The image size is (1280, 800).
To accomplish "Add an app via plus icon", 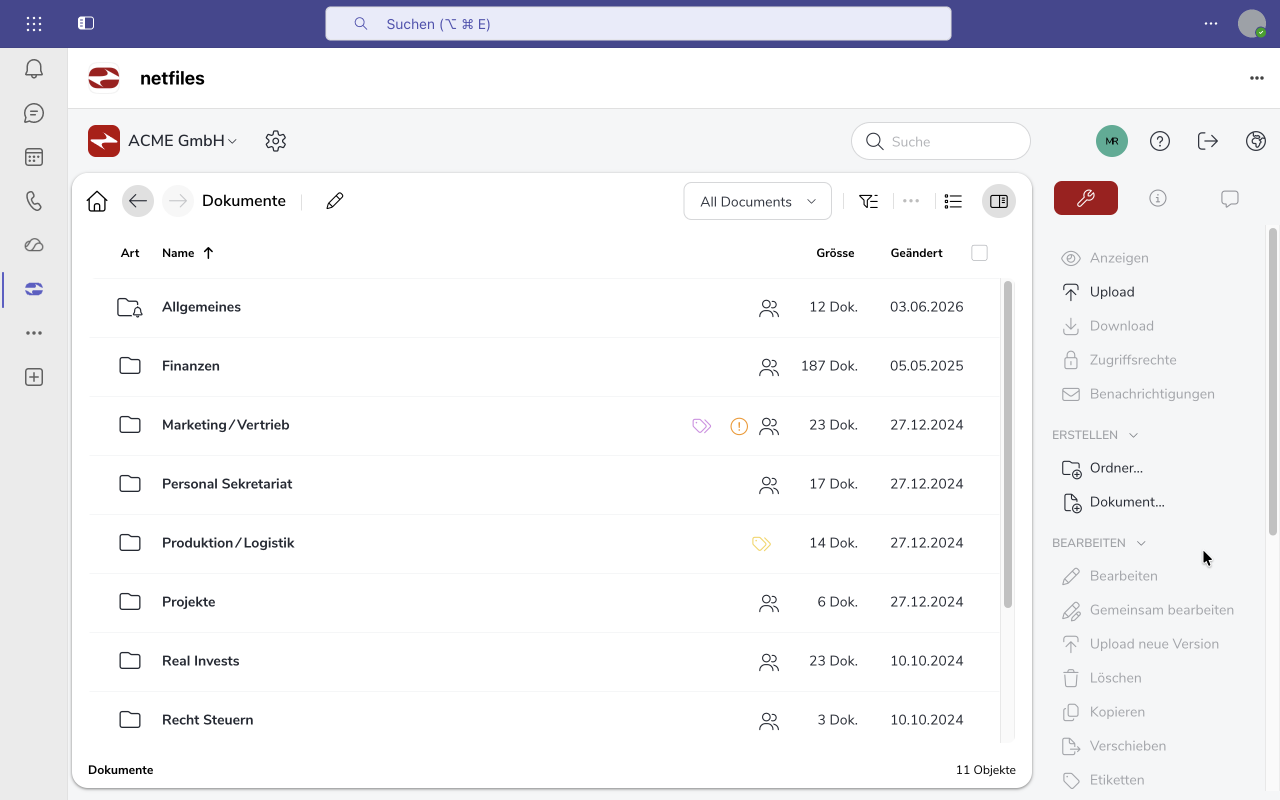I will point(34,377).
